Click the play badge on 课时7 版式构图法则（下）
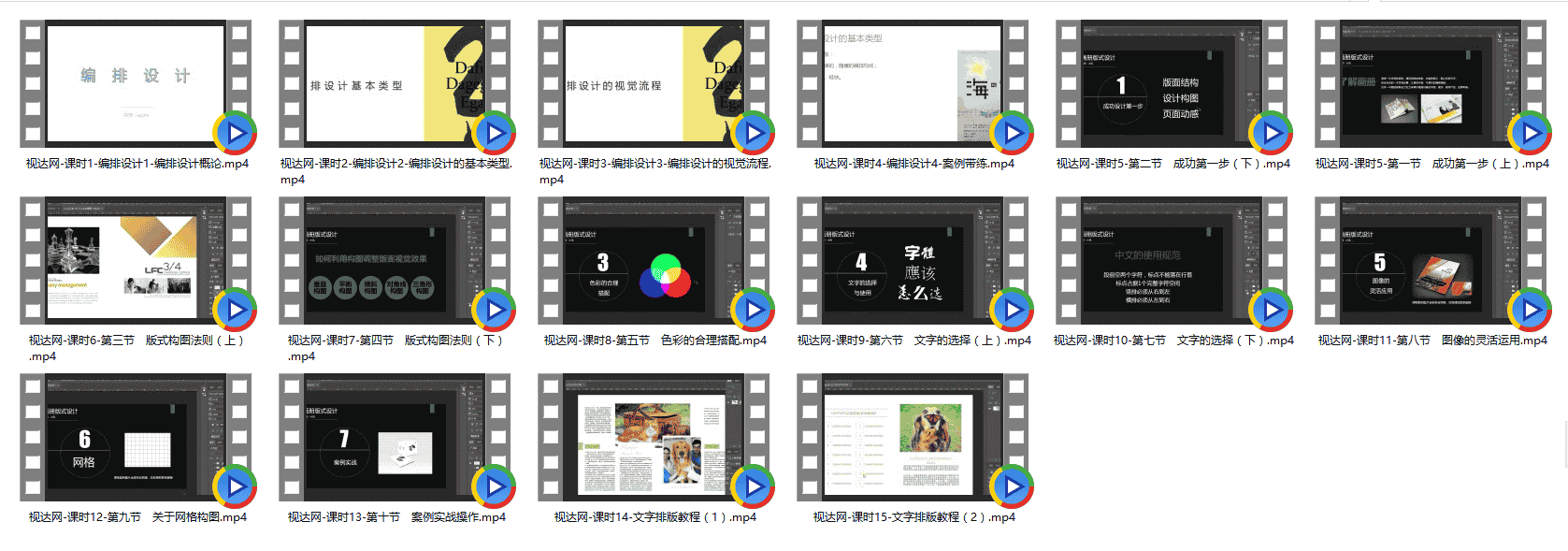 494,310
